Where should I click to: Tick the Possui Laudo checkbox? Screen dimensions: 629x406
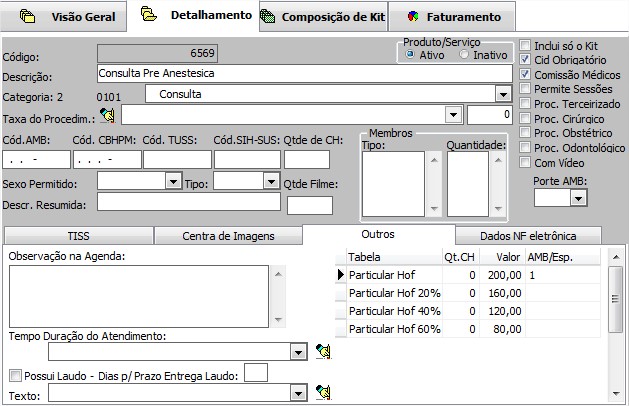click(x=15, y=376)
